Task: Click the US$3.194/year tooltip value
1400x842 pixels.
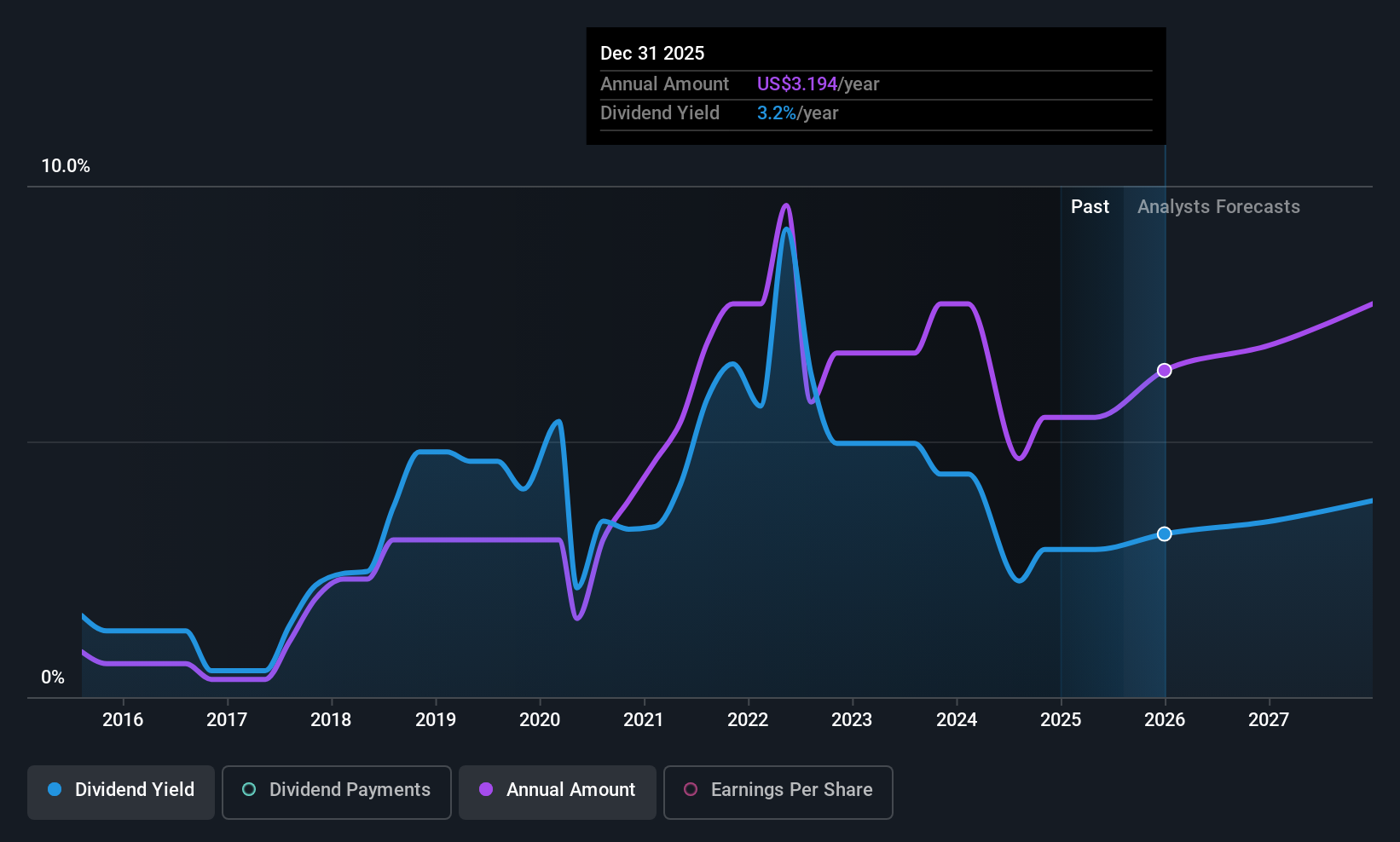Action: tap(818, 84)
